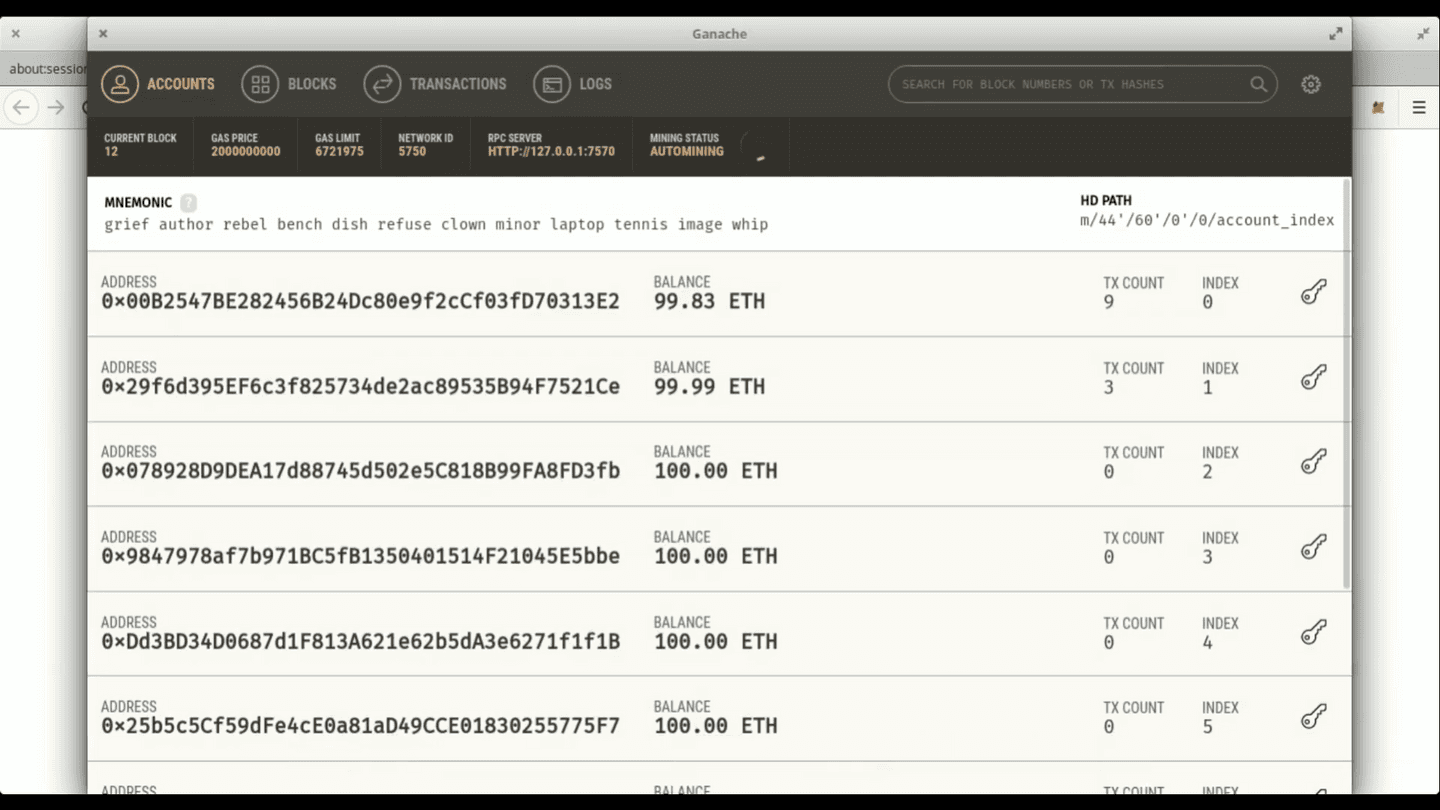Show private key for account index 3
This screenshot has width=1440, height=810.
[x=1313, y=547]
